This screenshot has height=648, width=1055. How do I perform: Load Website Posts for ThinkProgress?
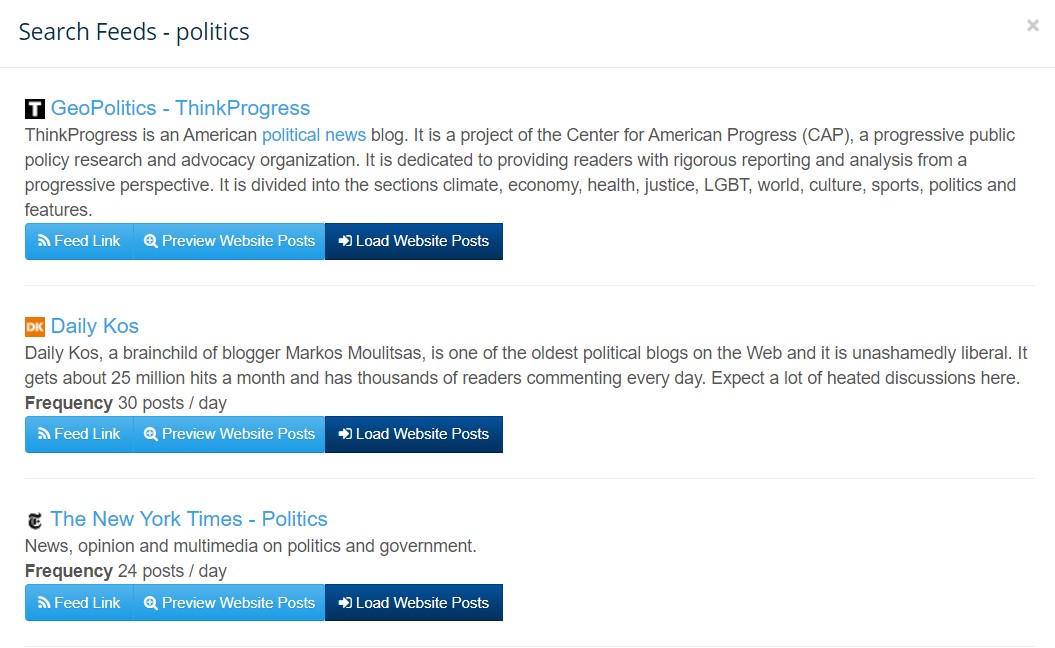point(414,241)
